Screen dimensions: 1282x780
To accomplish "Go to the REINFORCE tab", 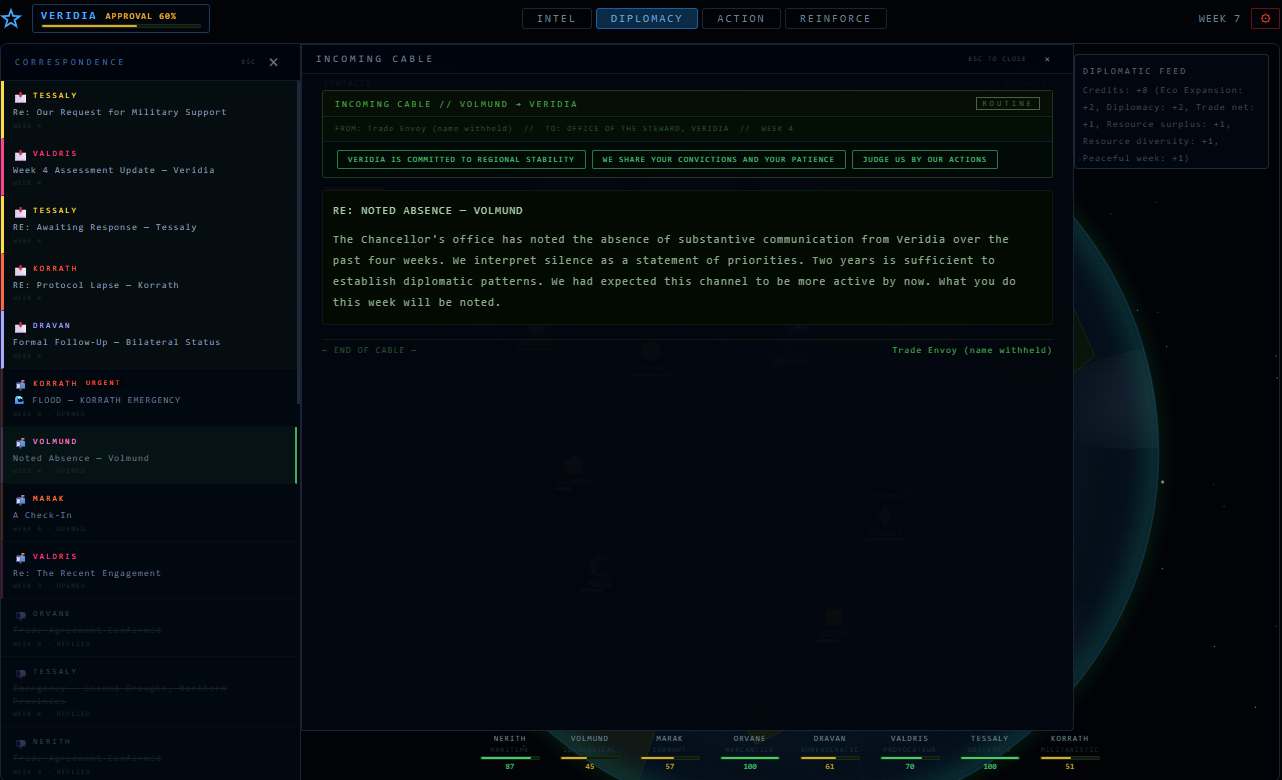I will tap(836, 19).
